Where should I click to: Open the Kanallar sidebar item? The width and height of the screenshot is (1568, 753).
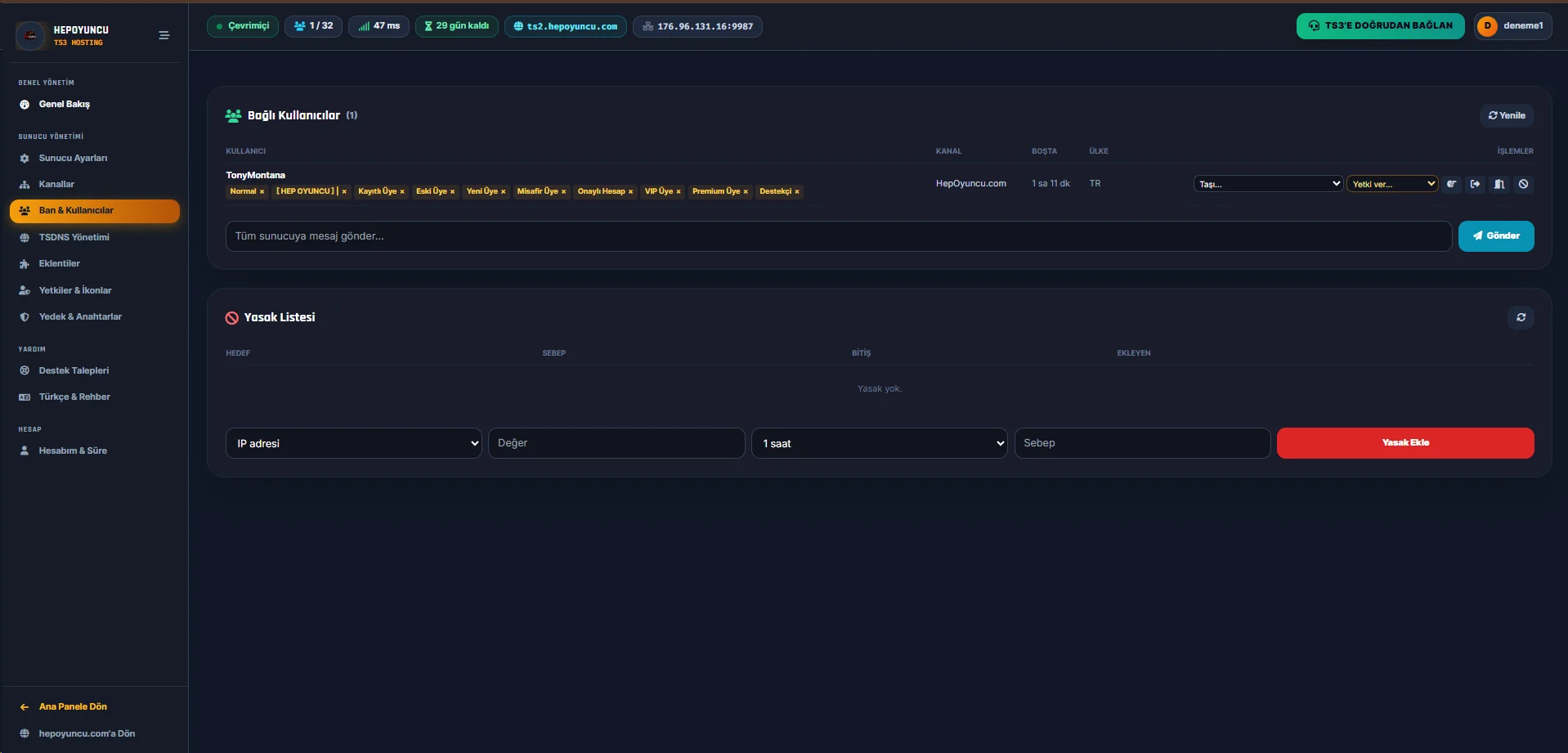click(x=95, y=185)
